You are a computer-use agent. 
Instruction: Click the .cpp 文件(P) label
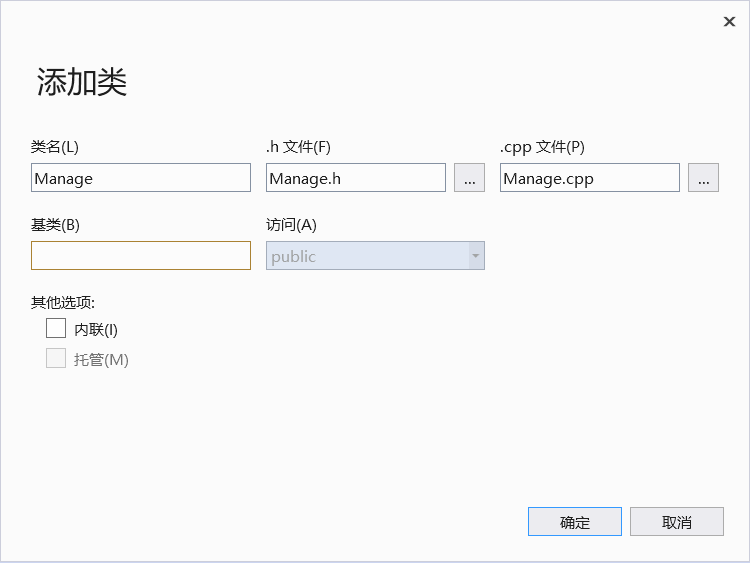pos(542,147)
